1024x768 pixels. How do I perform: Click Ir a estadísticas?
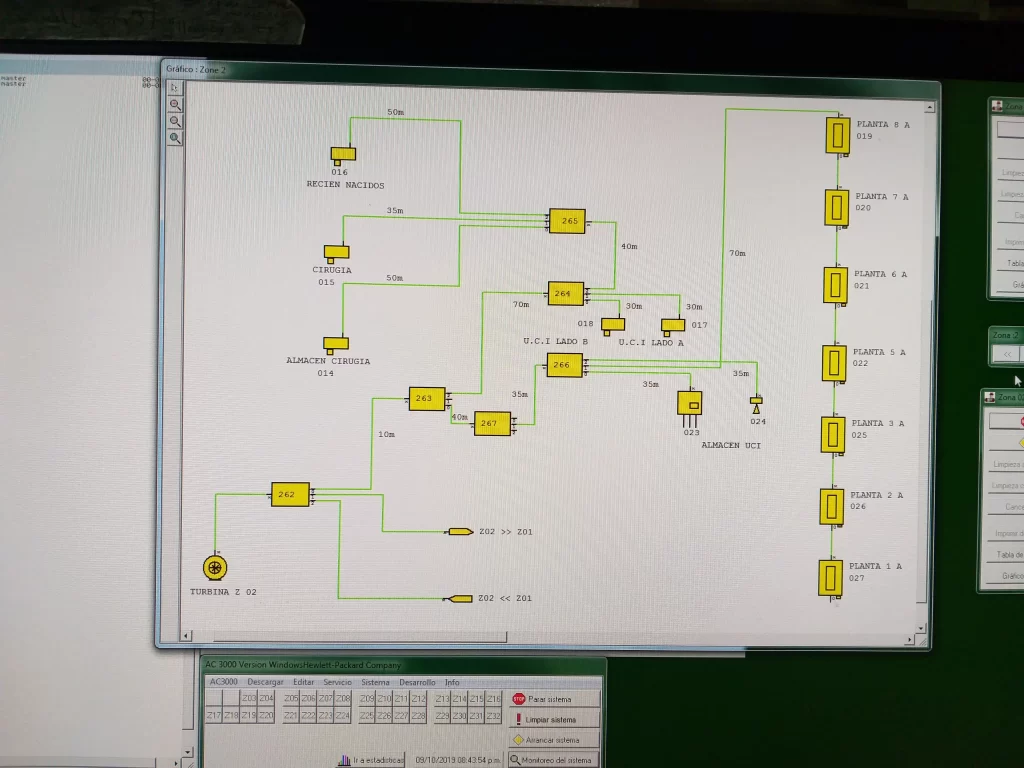pyautogui.click(x=376, y=759)
